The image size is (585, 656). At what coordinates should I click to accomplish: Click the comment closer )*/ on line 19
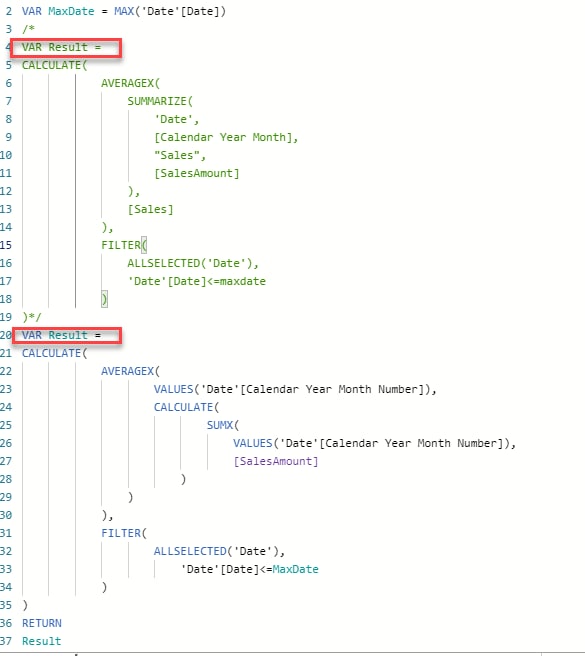[x=32, y=317]
